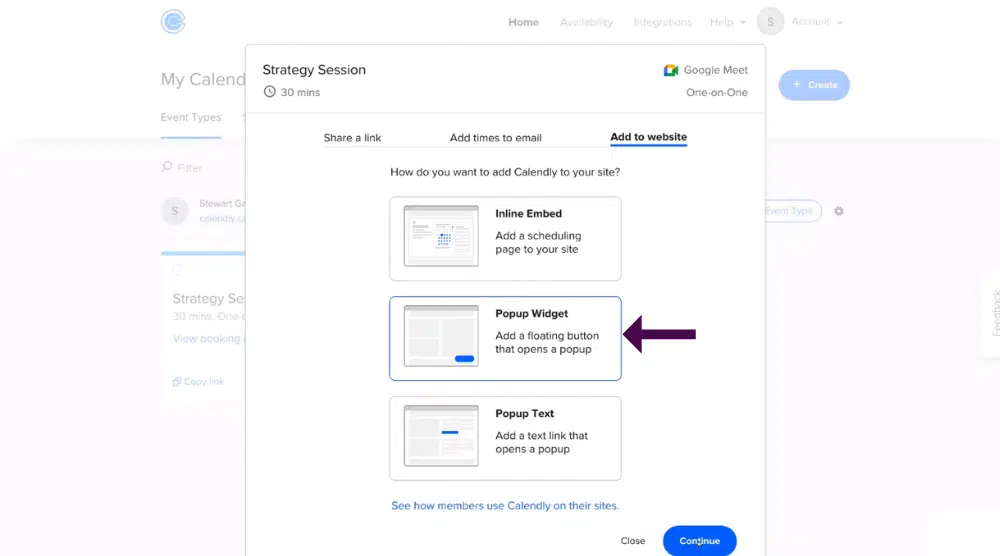Click the Inline Embed preview thumbnail
1000x556 pixels.
[x=441, y=236]
